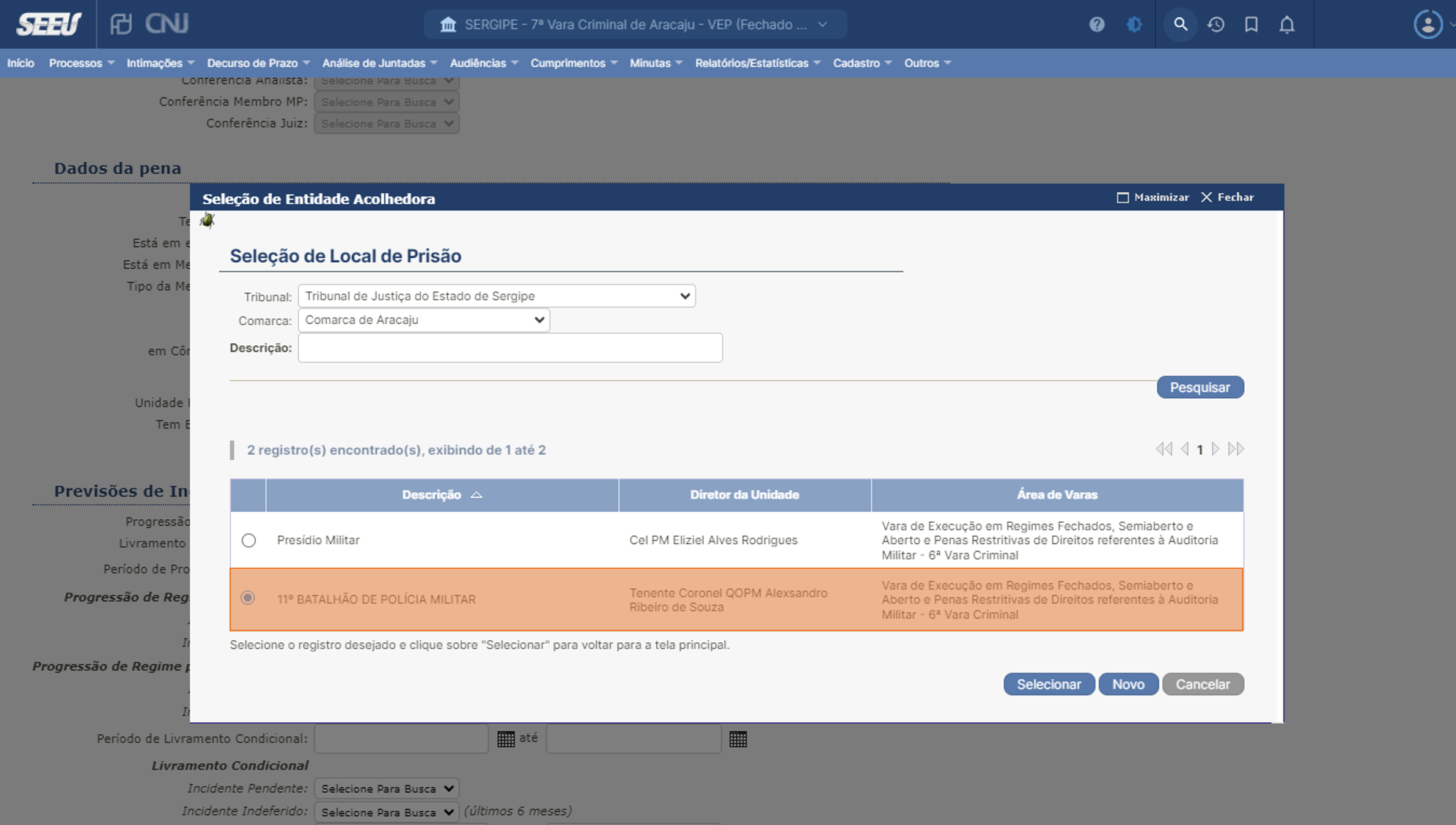
Task: Open the Decurso de Prazo menu
Action: (258, 63)
